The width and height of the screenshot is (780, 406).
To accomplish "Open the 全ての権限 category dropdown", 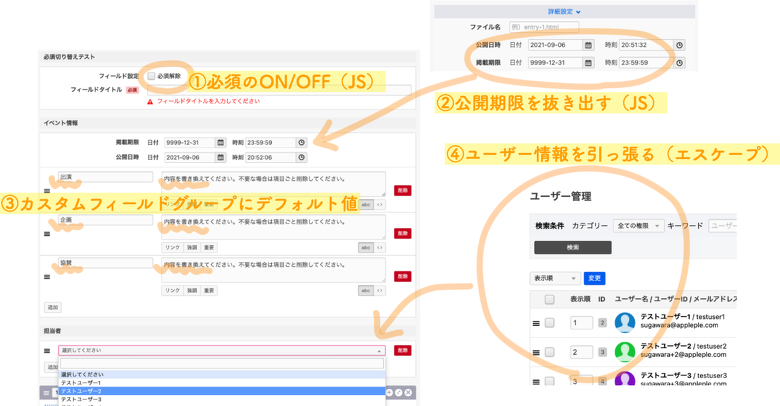I will click(x=638, y=227).
